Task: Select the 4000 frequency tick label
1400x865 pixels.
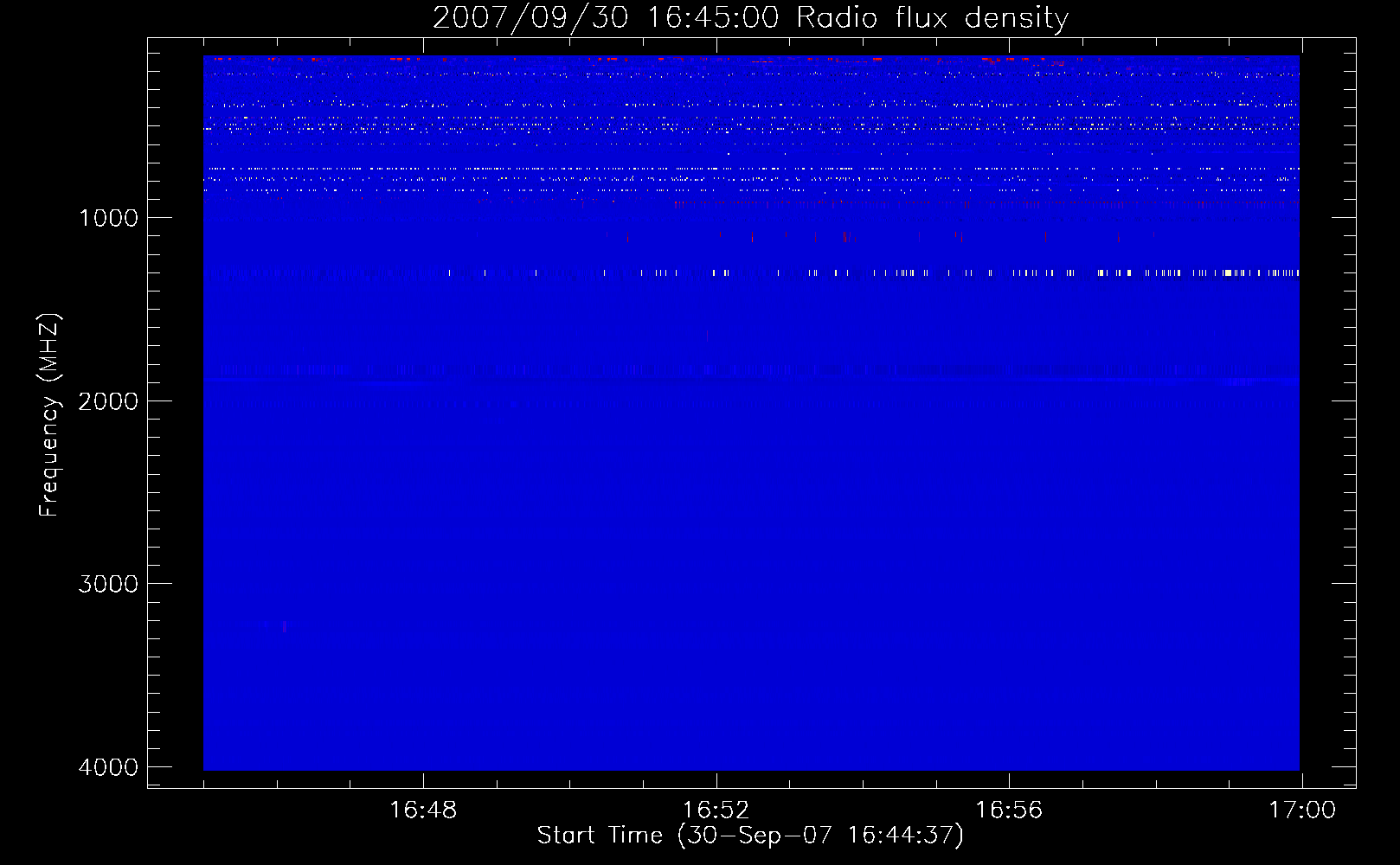Action: [108, 767]
